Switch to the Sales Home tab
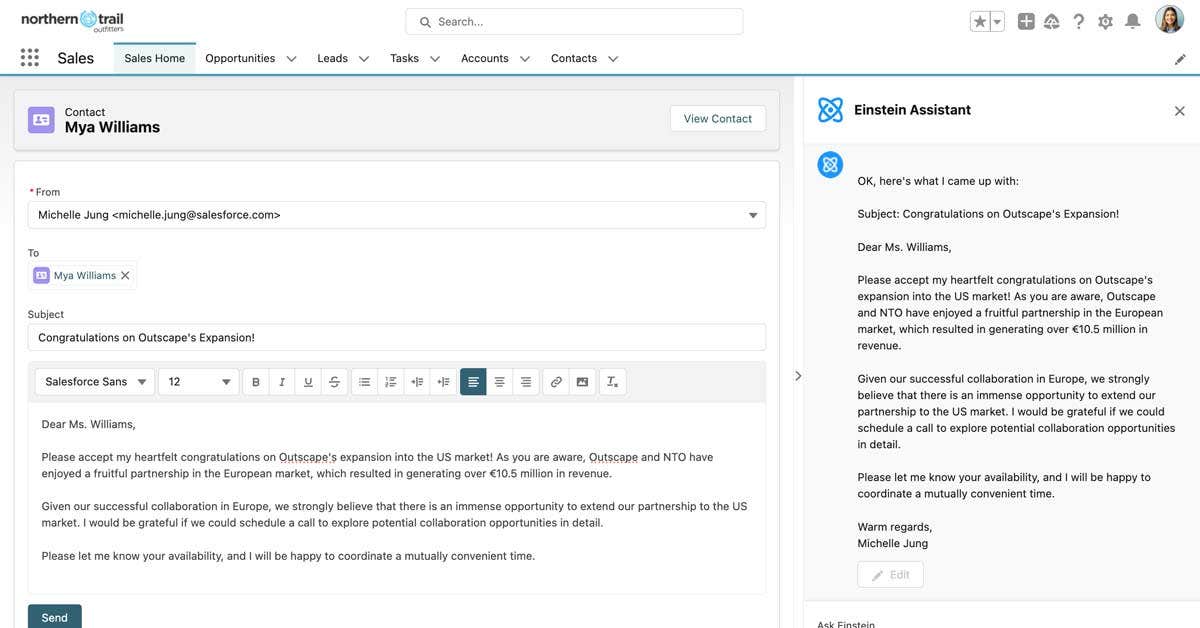 154,58
